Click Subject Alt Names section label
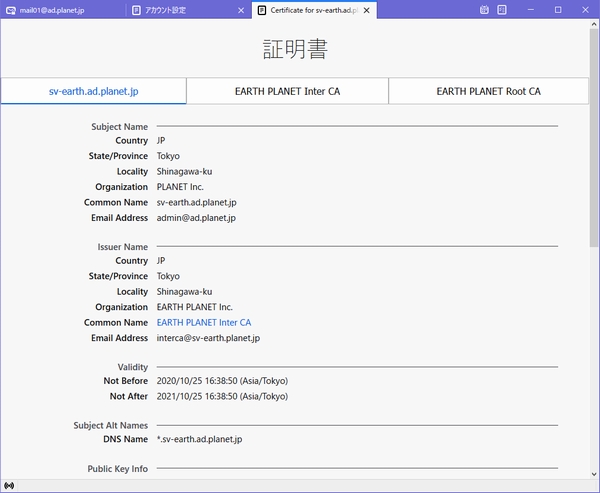The image size is (600, 493). click(x=111, y=425)
